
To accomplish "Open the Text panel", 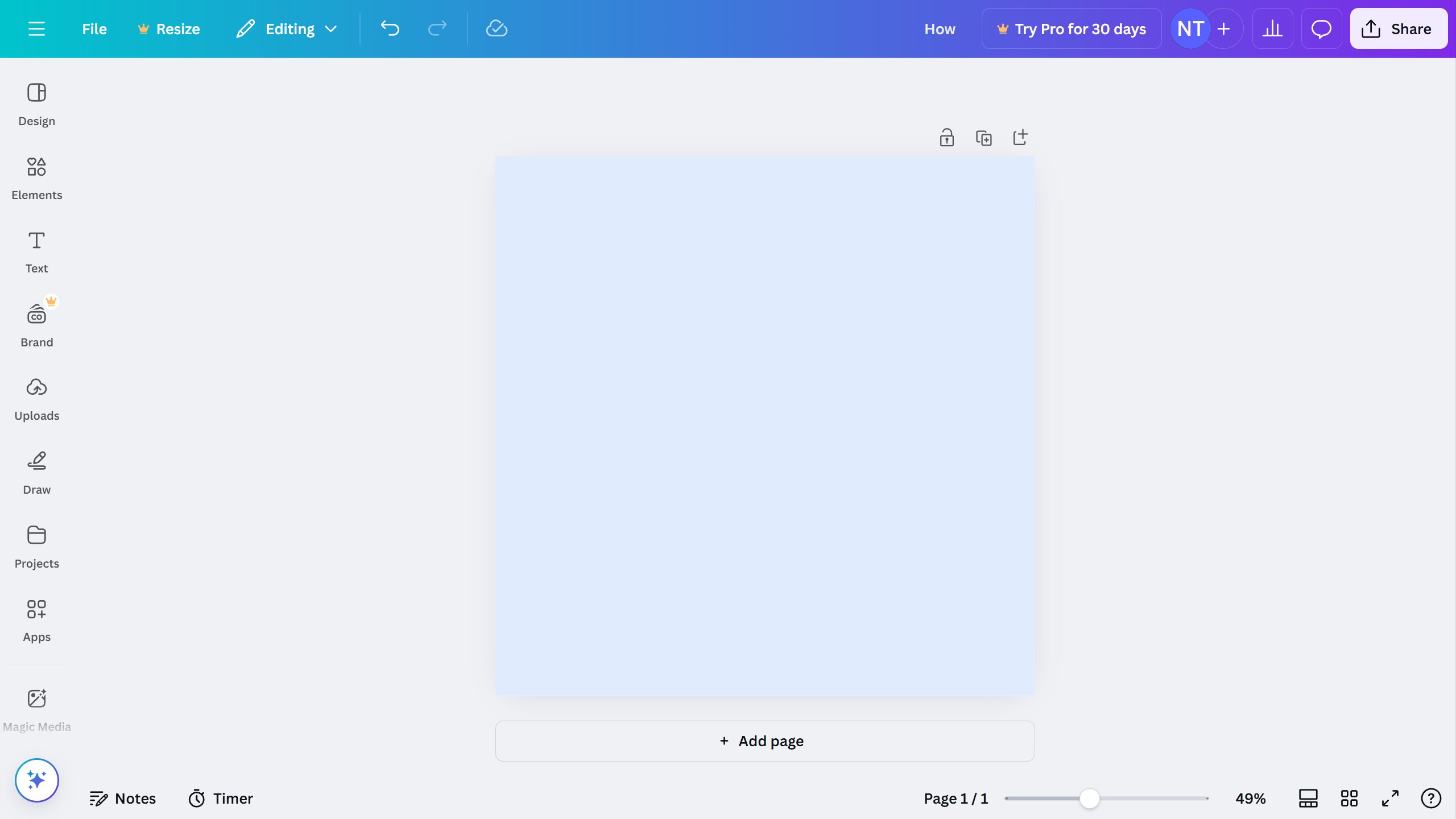I will point(36,251).
